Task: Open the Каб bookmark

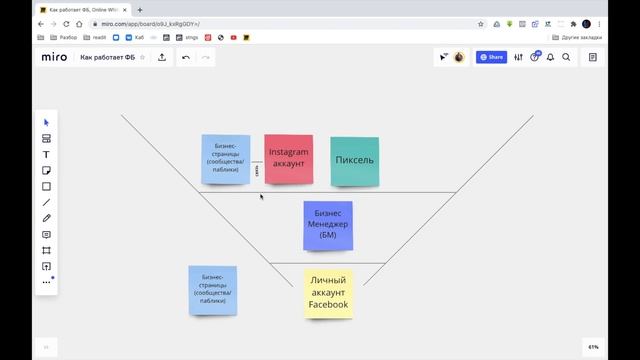Action: 135,38
